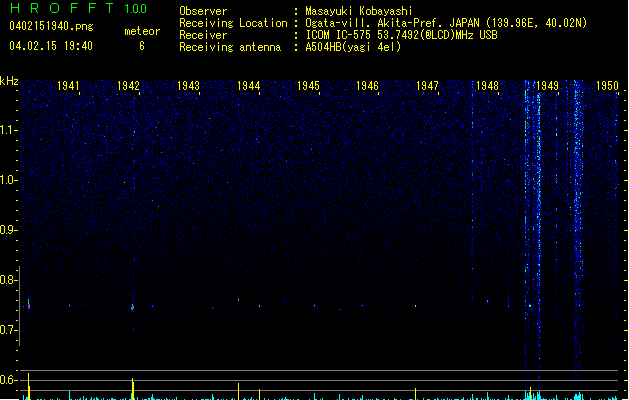Click the 'Observer' label
629x400 pixels.
(203, 11)
